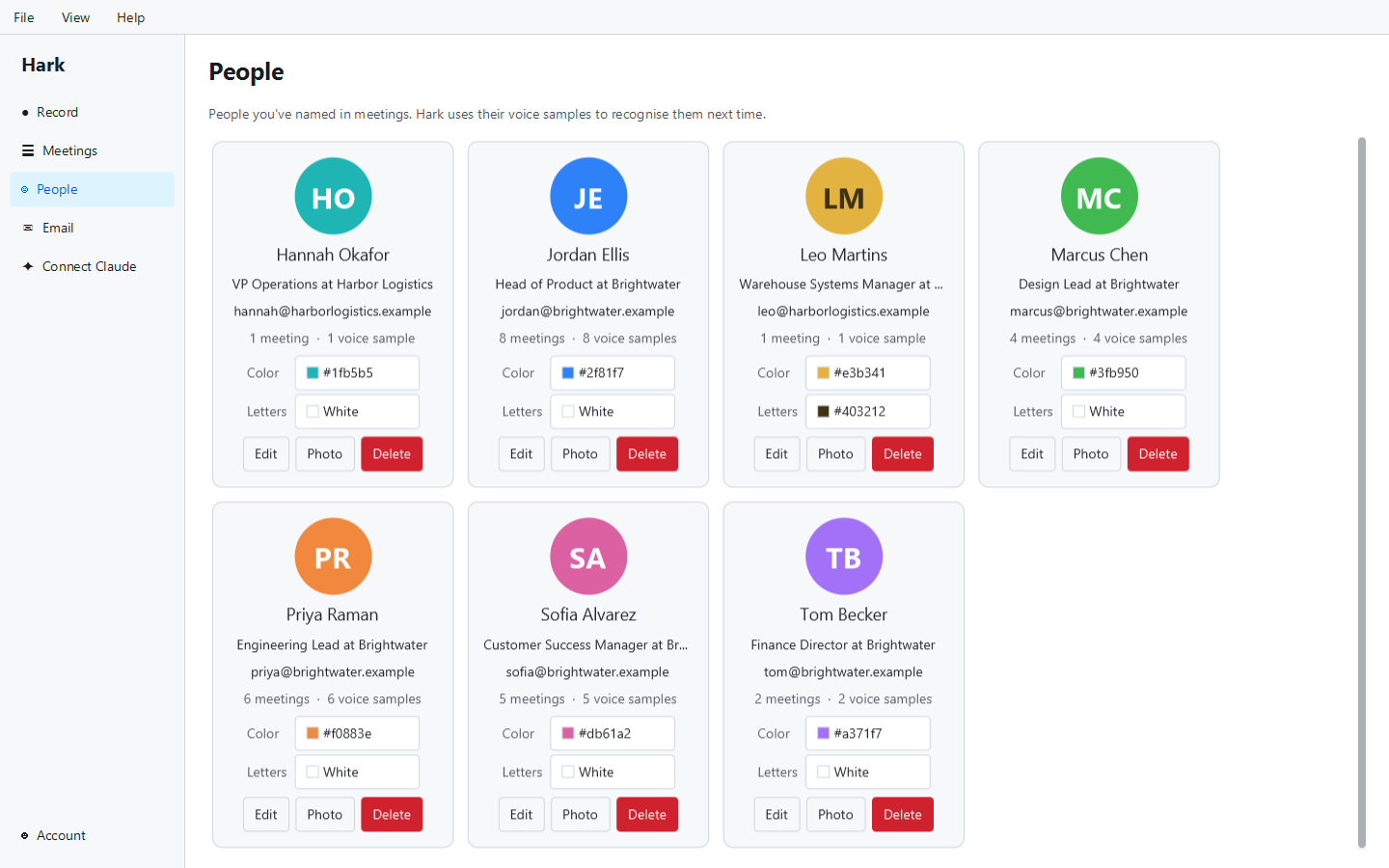Screen dimensions: 1389x868
Task: Open Priya Raman's orange color swatch
Action: 313,734
